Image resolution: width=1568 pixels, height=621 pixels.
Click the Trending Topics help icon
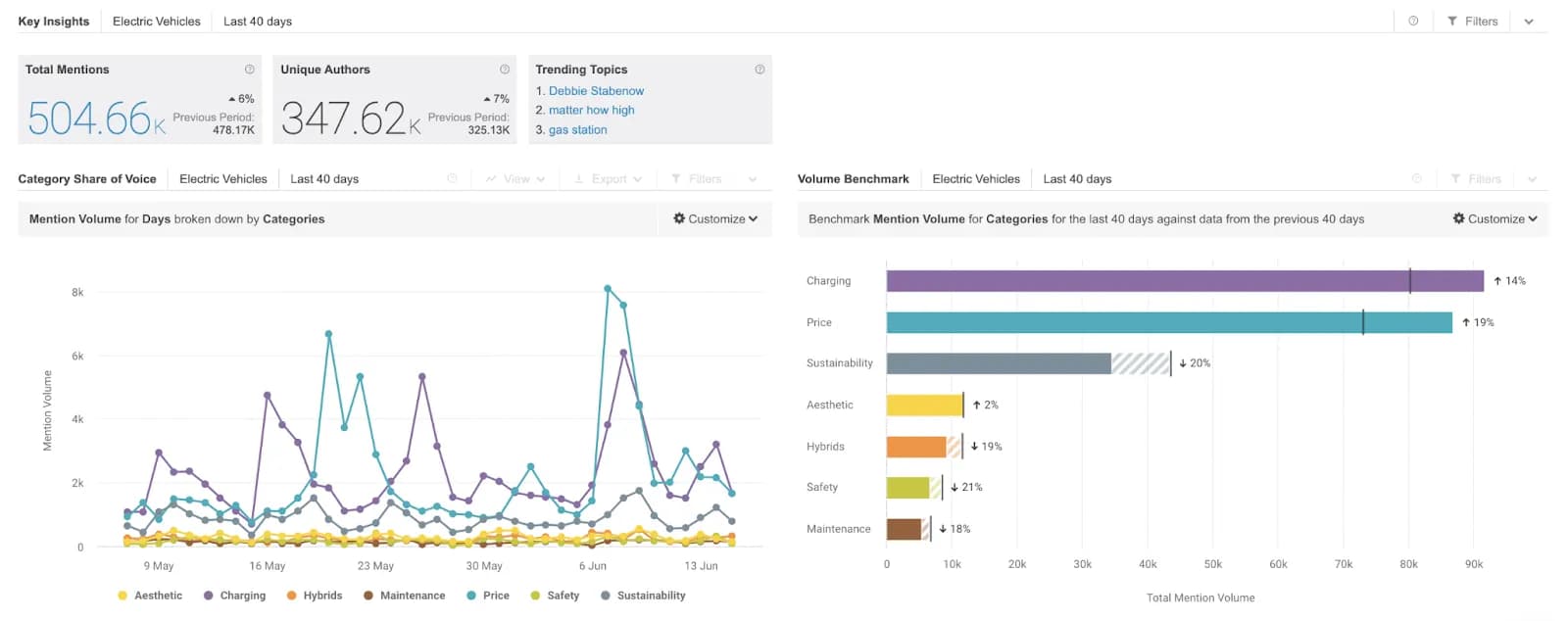(x=759, y=70)
